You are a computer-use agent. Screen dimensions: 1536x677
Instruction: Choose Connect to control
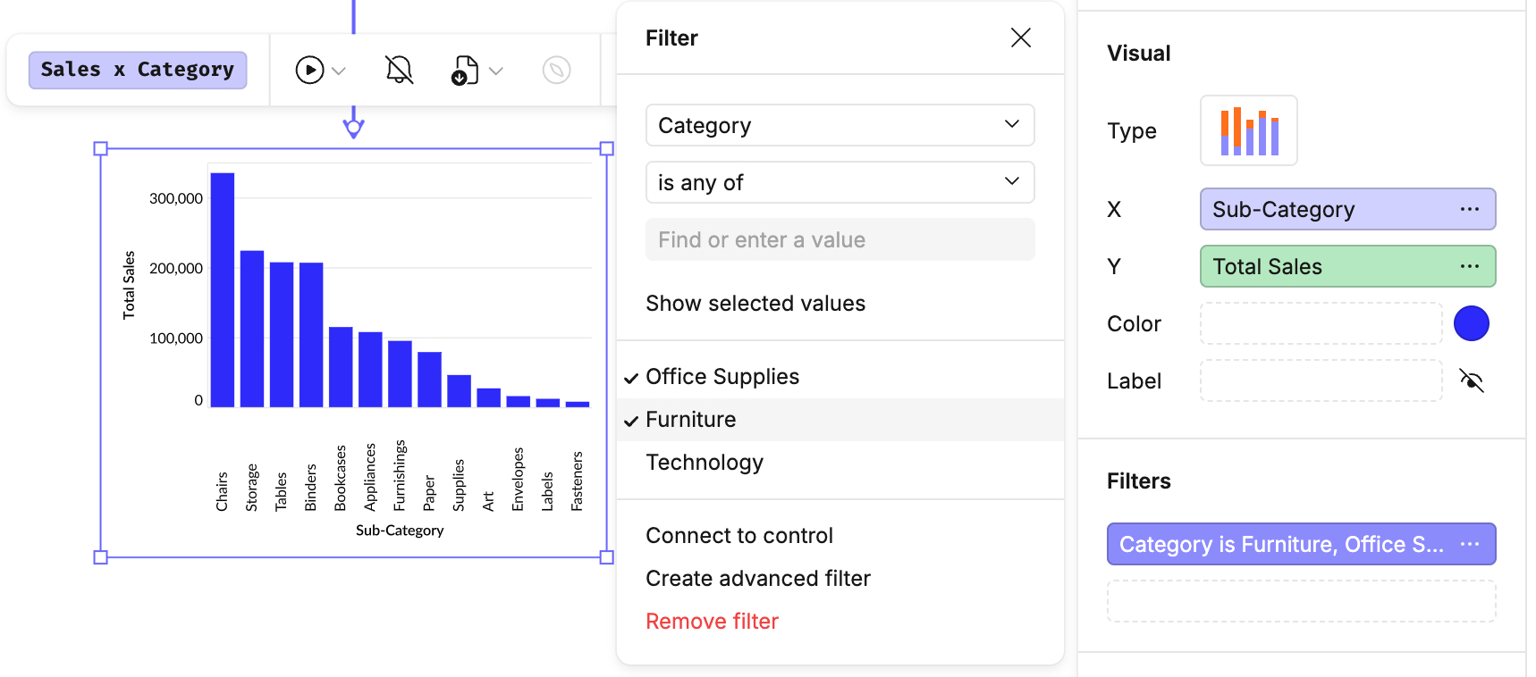pyautogui.click(x=739, y=536)
